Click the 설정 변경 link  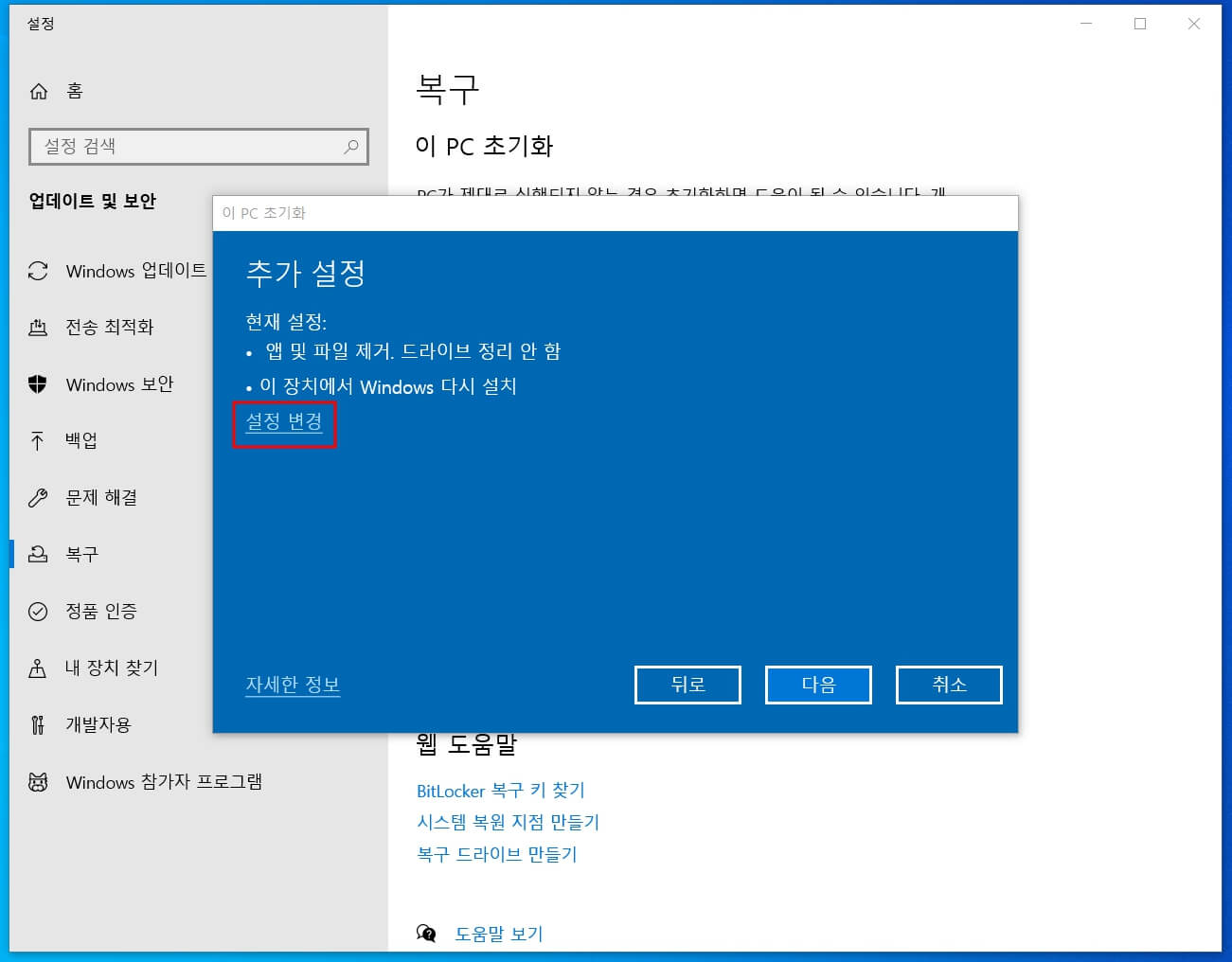coord(283,423)
